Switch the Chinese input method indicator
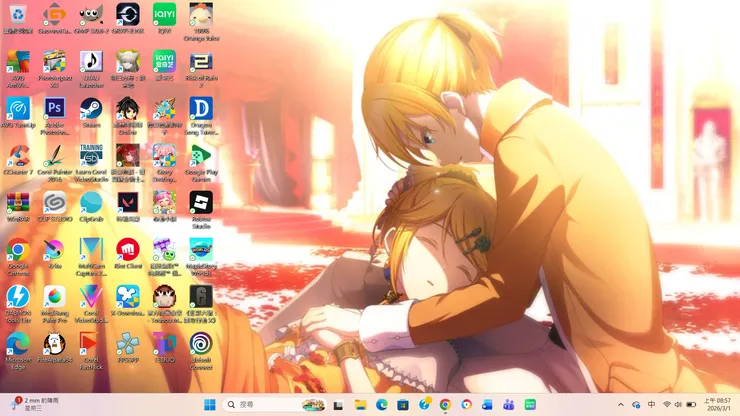Viewport: 740px width, 416px height. coord(651,405)
